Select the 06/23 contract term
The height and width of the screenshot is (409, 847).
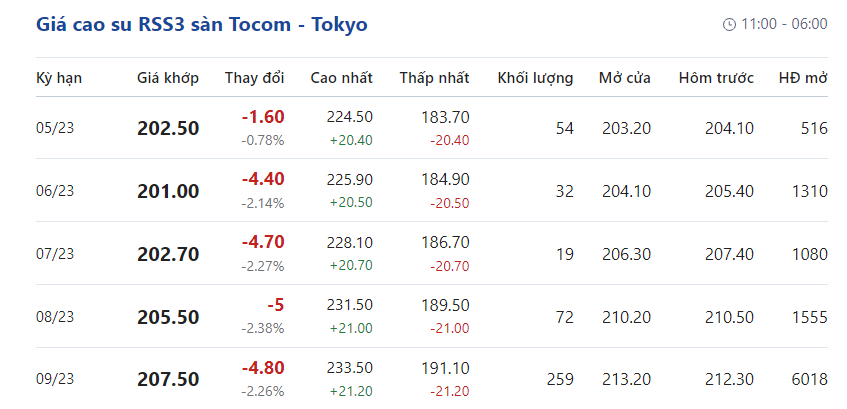55,191
